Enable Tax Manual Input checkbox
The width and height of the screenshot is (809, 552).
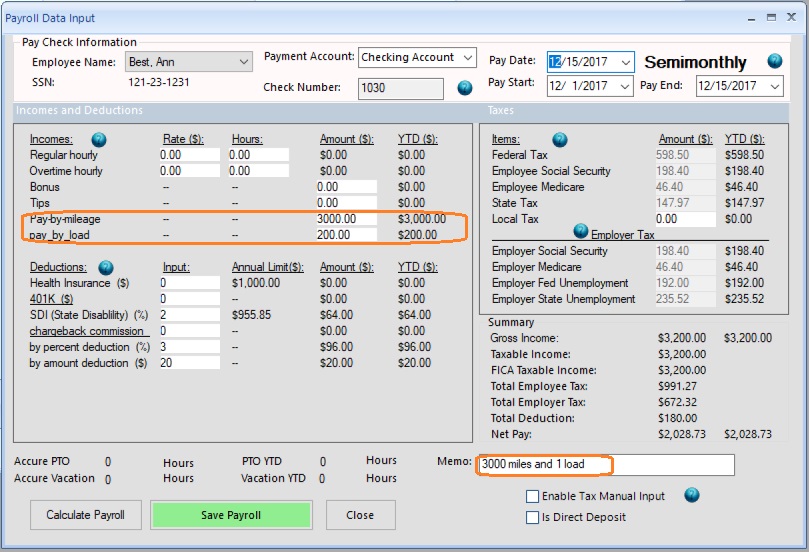(533, 497)
